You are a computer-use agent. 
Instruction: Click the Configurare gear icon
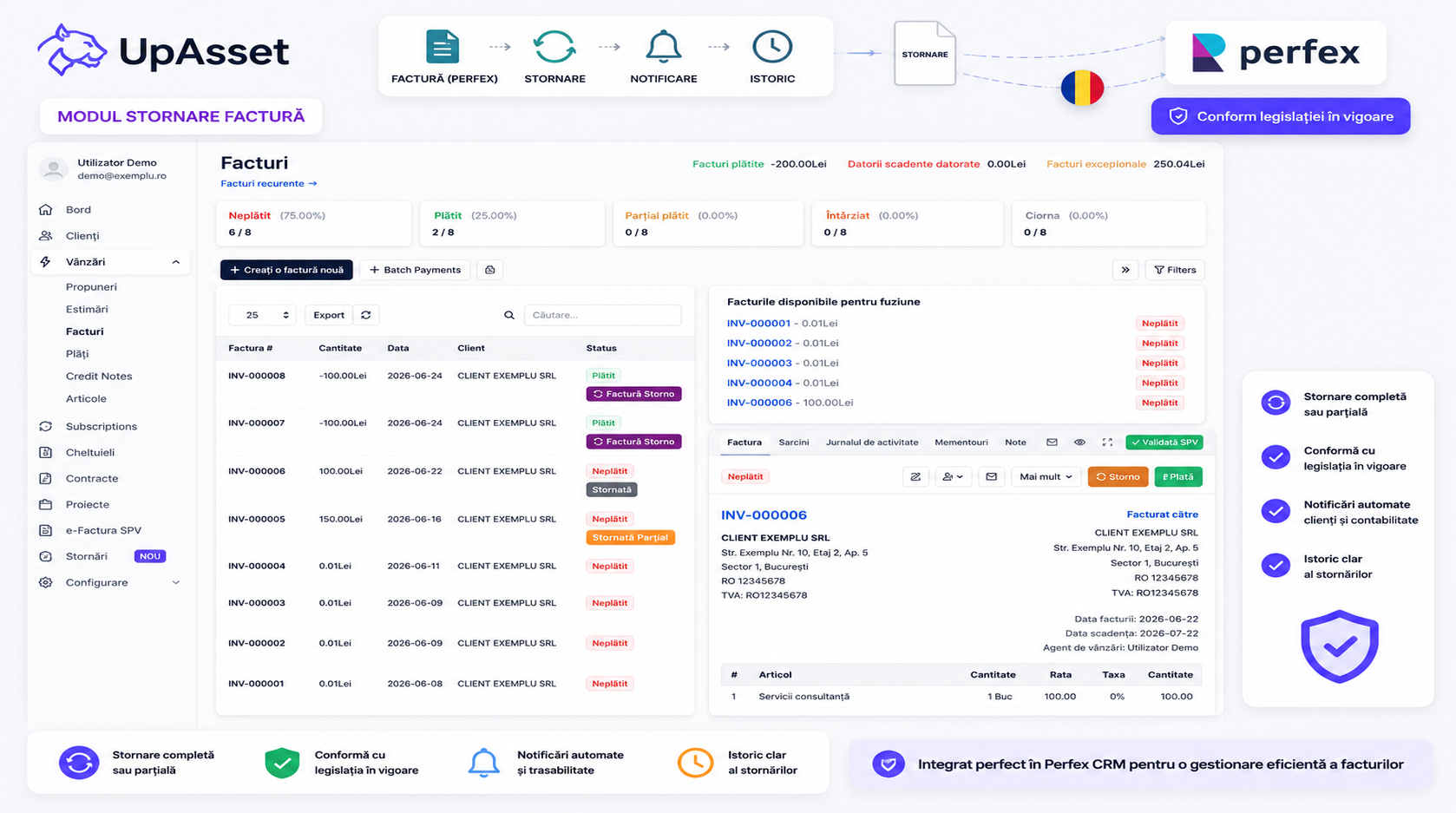pyautogui.click(x=46, y=583)
